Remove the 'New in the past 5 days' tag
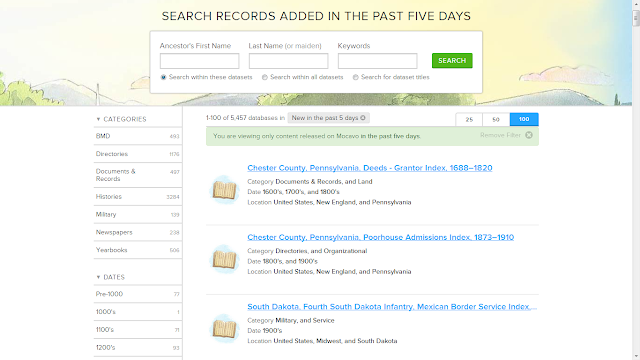 (x=363, y=118)
